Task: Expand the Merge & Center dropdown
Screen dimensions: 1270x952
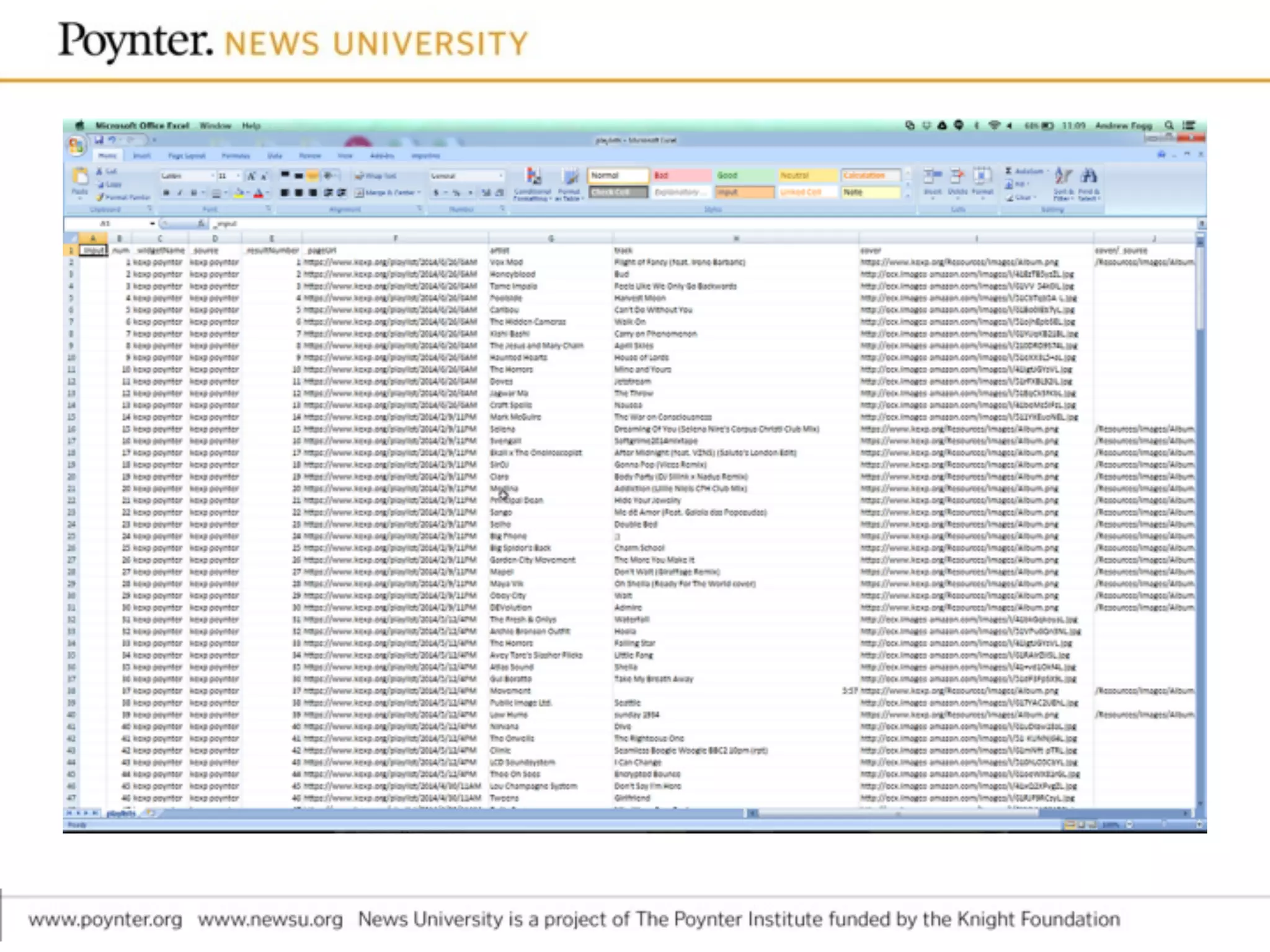Action: coord(419,193)
